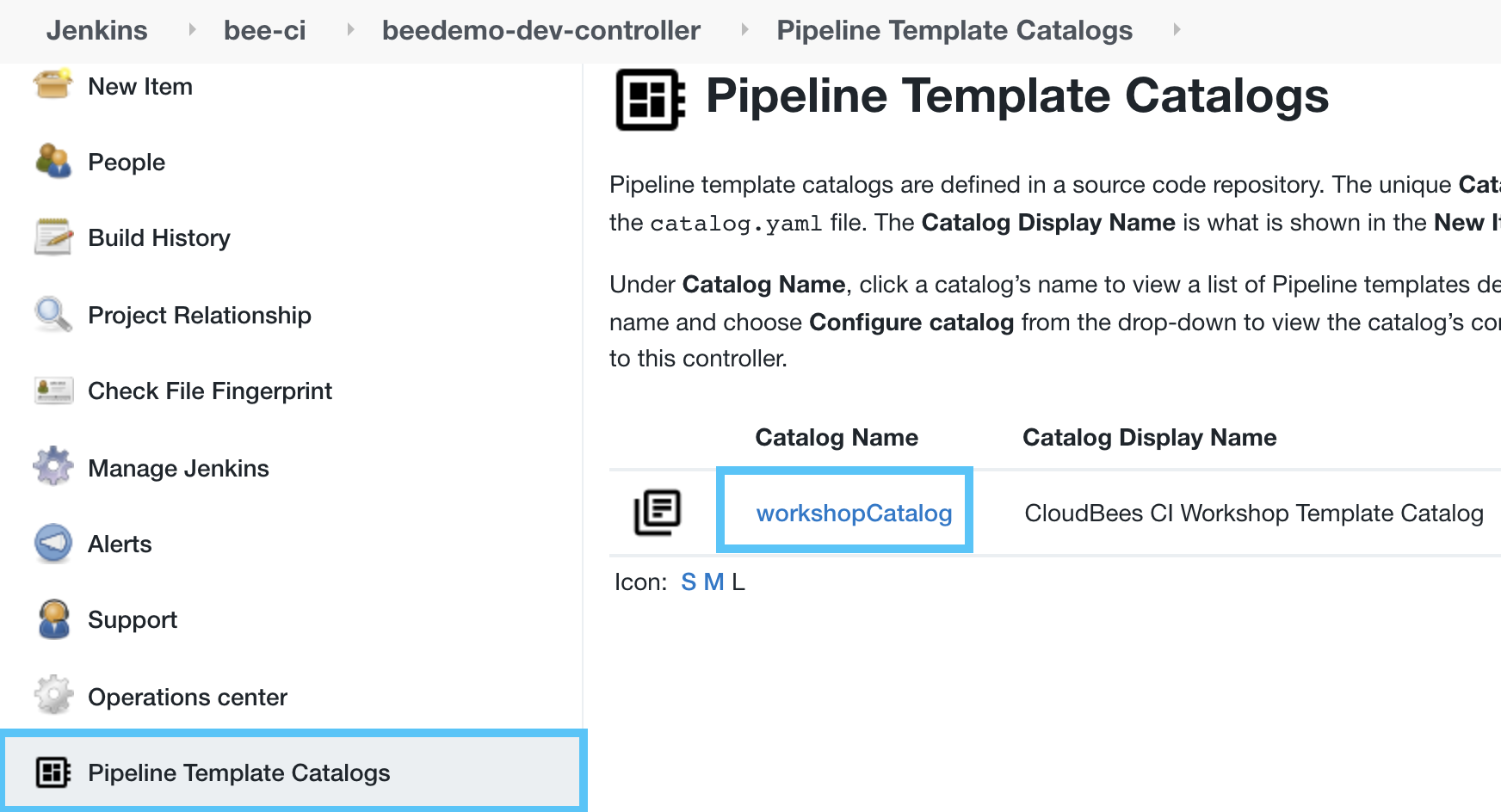
Task: Open Build History notepad icon
Action: (53, 237)
